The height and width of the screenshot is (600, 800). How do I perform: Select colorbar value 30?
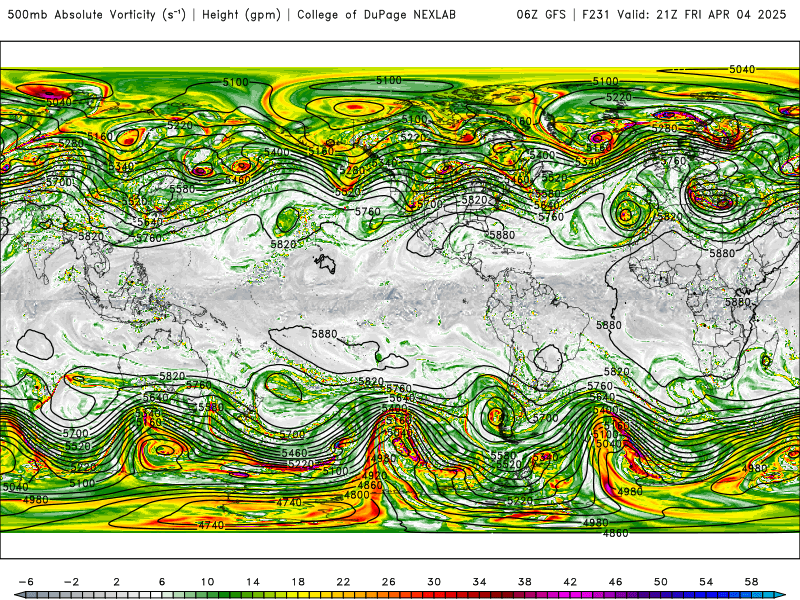click(434, 582)
